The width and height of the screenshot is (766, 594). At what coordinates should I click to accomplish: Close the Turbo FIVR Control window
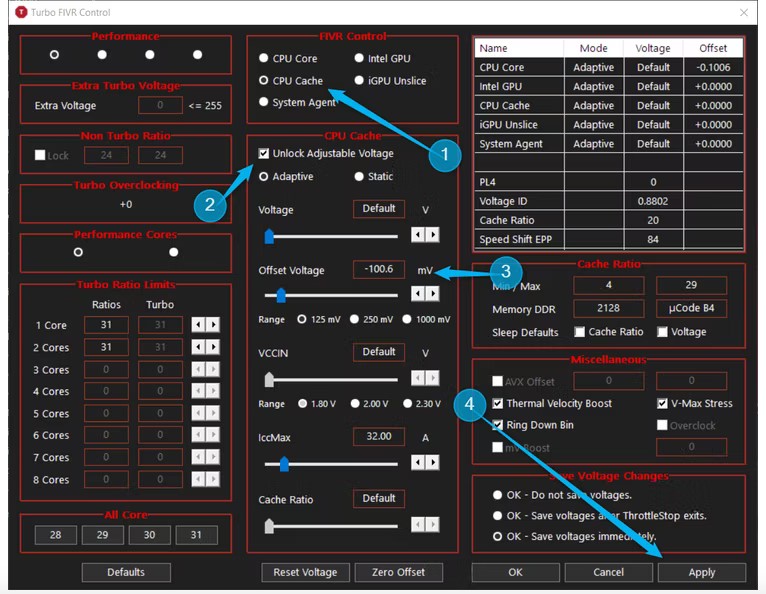744,12
